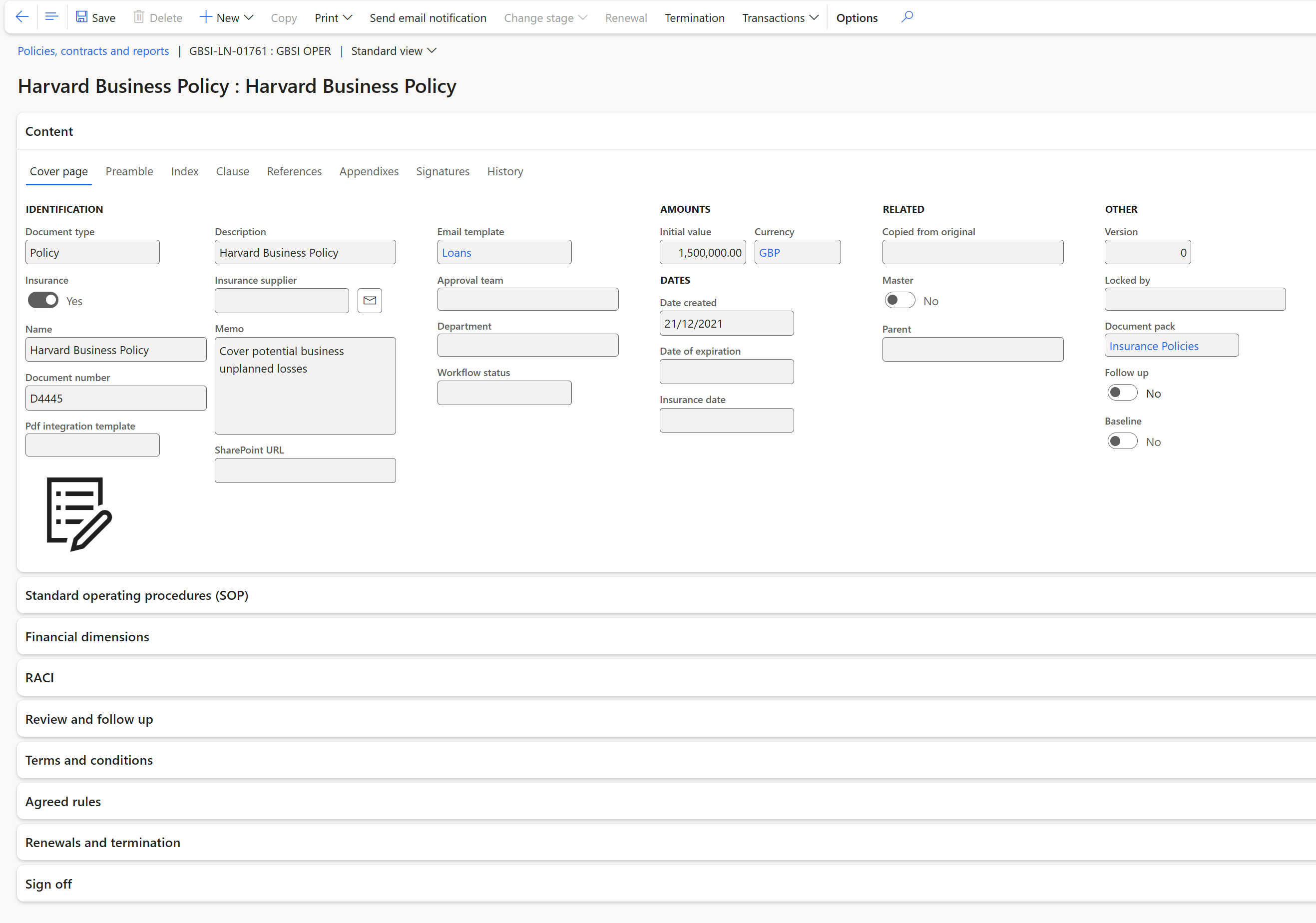
Task: Toggle the Master switch
Action: [899, 300]
